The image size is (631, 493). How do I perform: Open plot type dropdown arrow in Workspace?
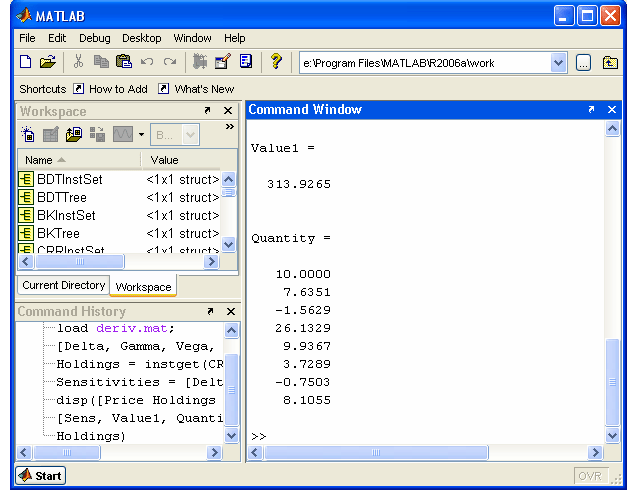[x=141, y=134]
